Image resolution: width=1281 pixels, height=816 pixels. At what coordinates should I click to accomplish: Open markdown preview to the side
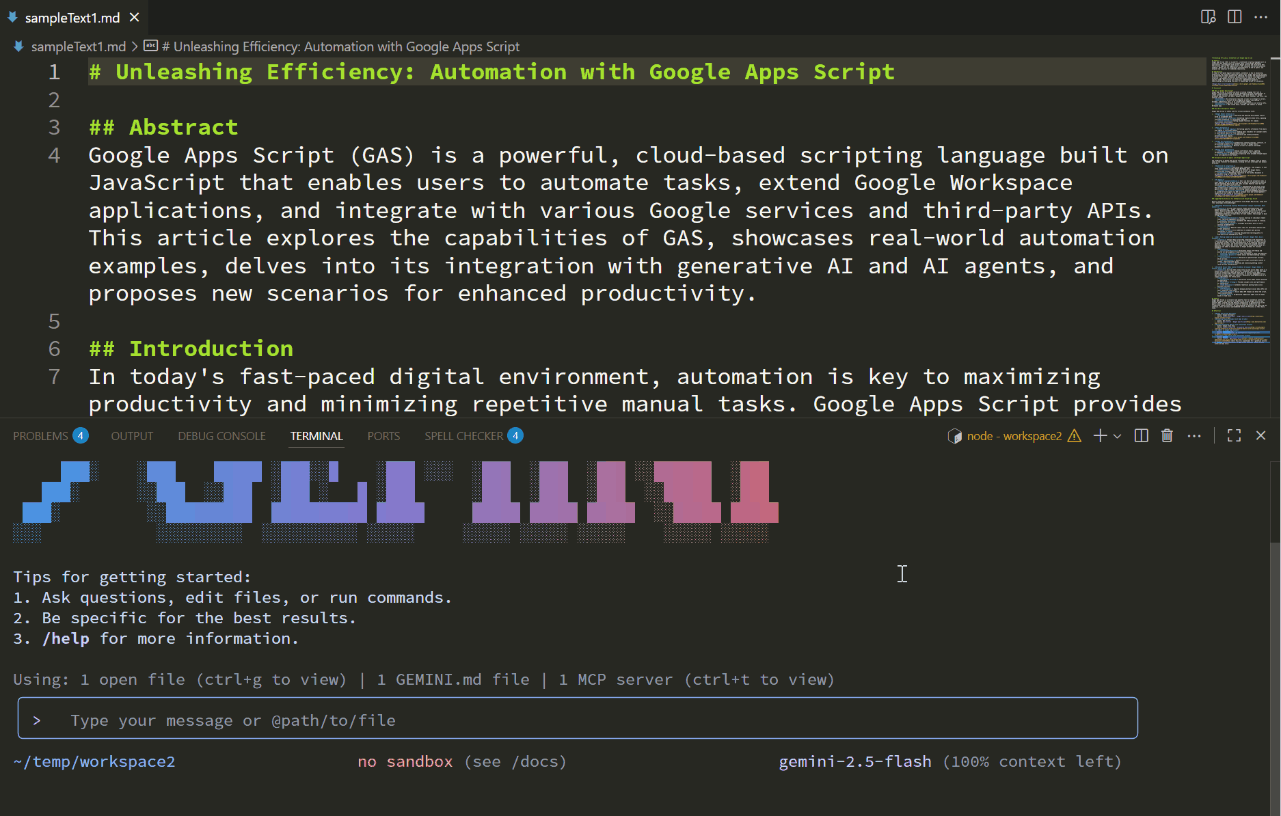pos(1208,17)
